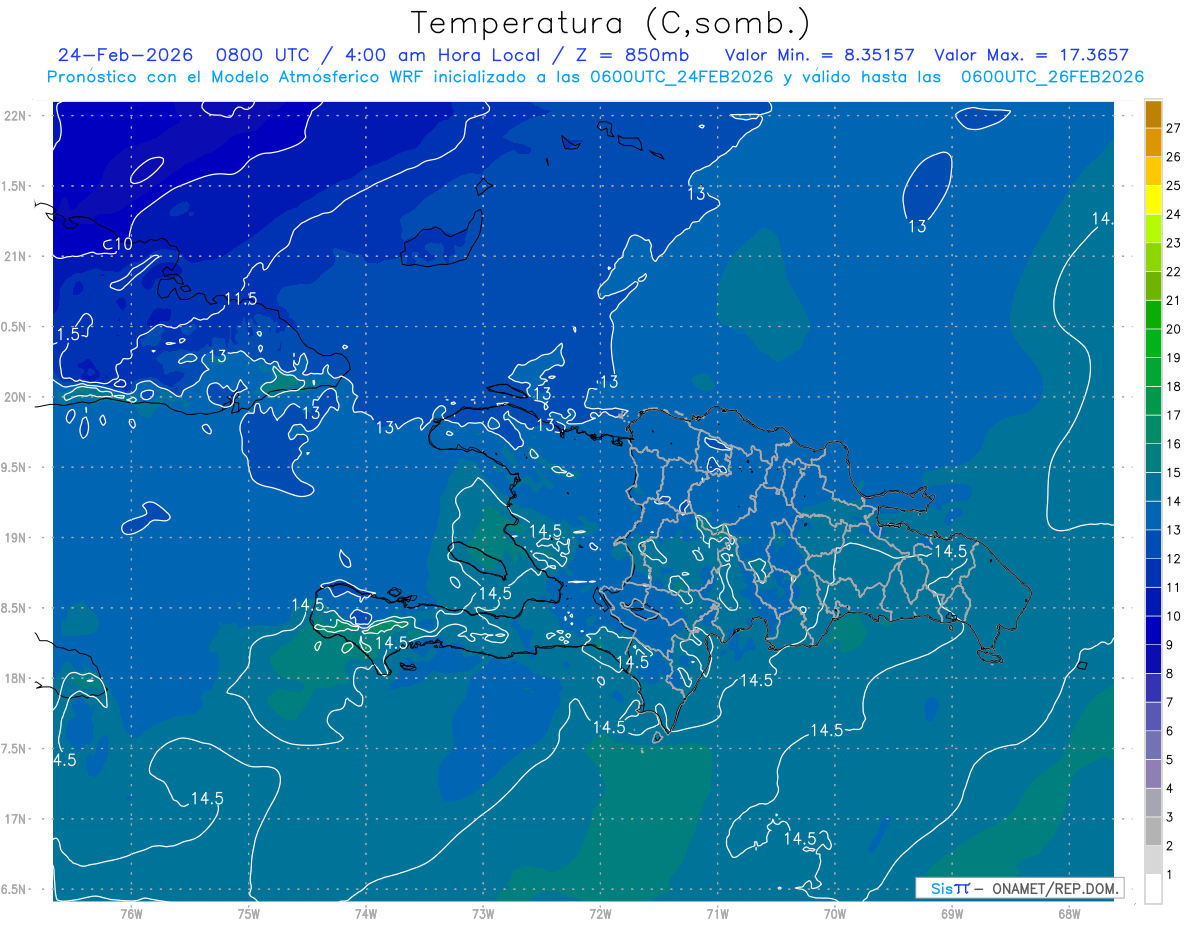Click the "0800 UTC" time text
1200x927 pixels.
tap(265, 56)
